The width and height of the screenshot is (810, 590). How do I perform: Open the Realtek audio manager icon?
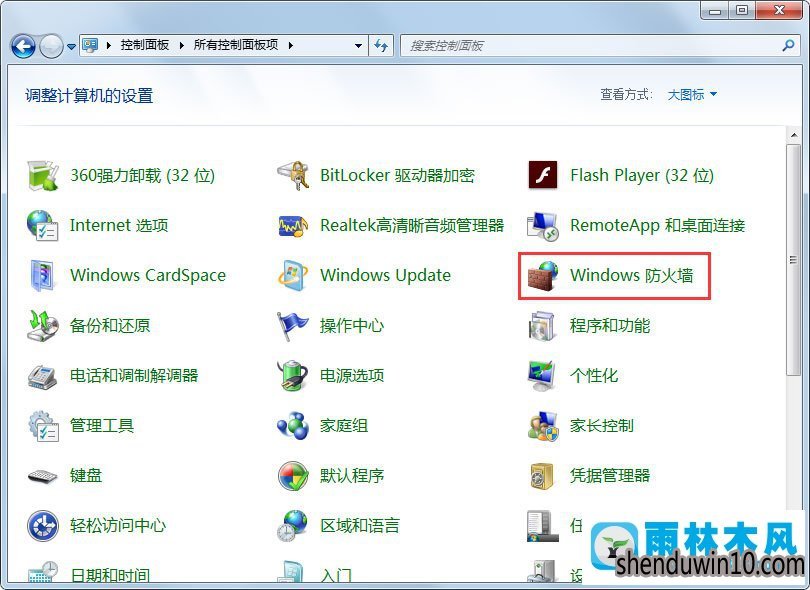(293, 226)
